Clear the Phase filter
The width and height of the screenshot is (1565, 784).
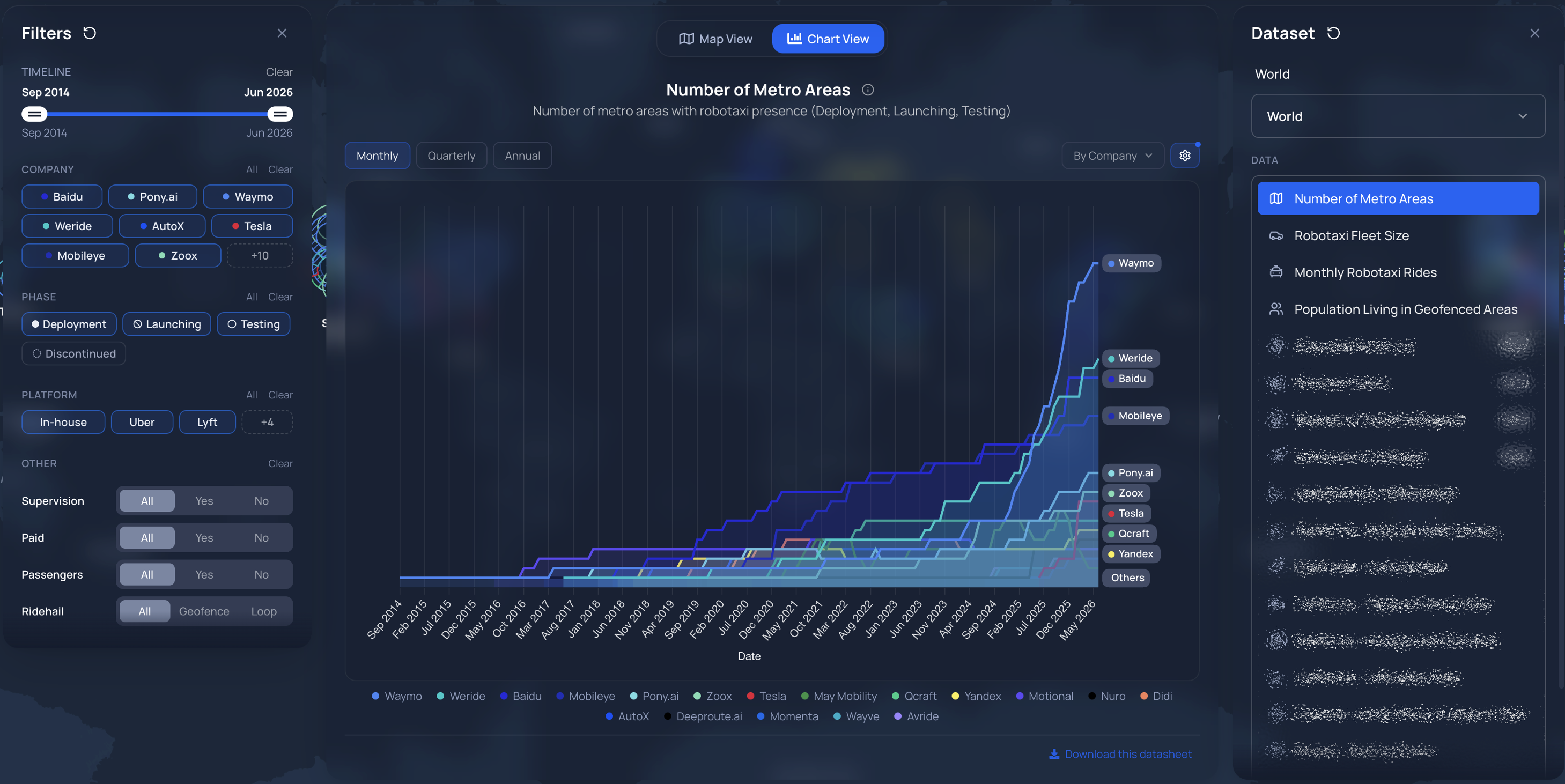(280, 297)
